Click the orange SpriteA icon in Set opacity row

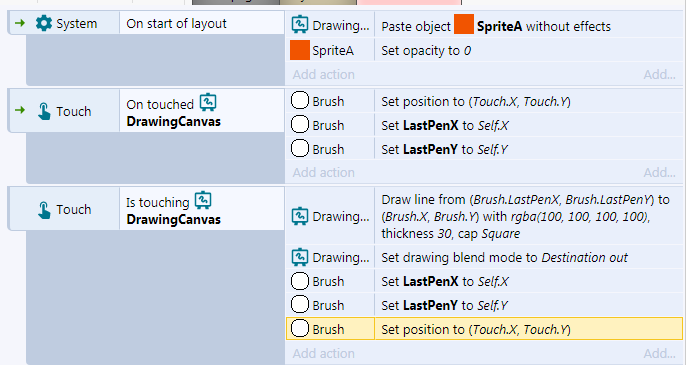pyautogui.click(x=300, y=50)
